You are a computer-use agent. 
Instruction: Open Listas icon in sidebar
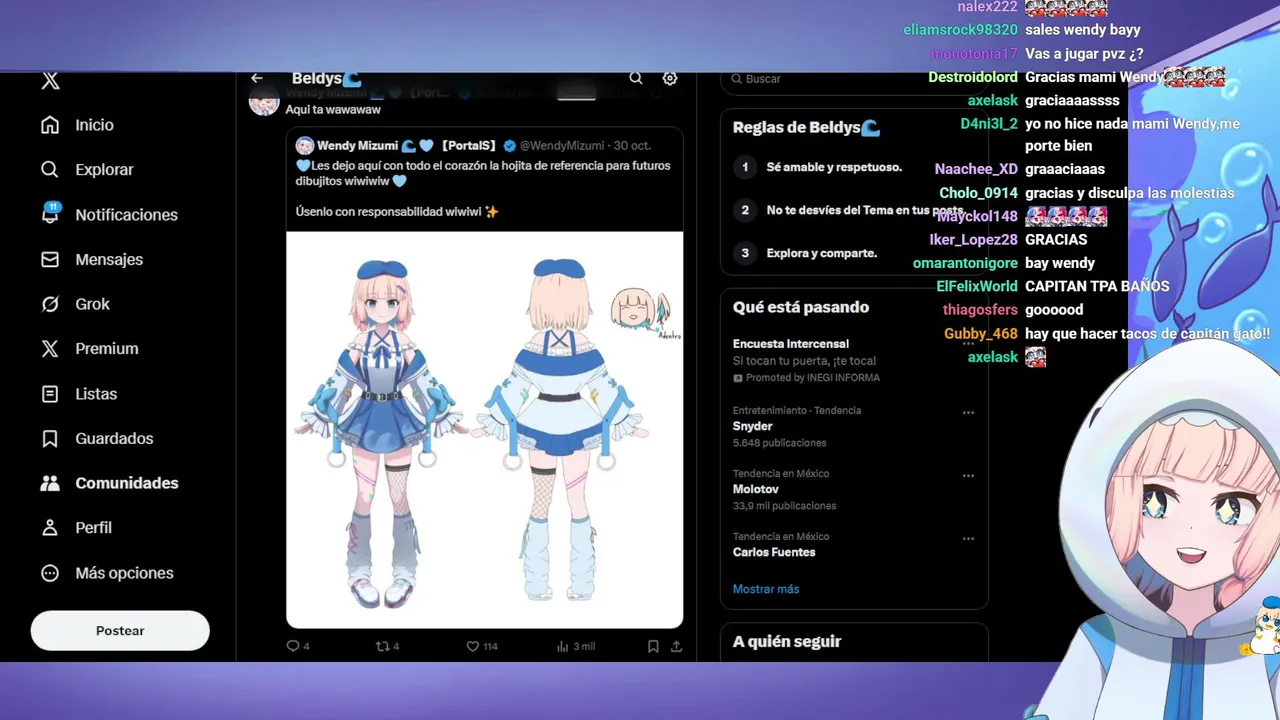50,394
